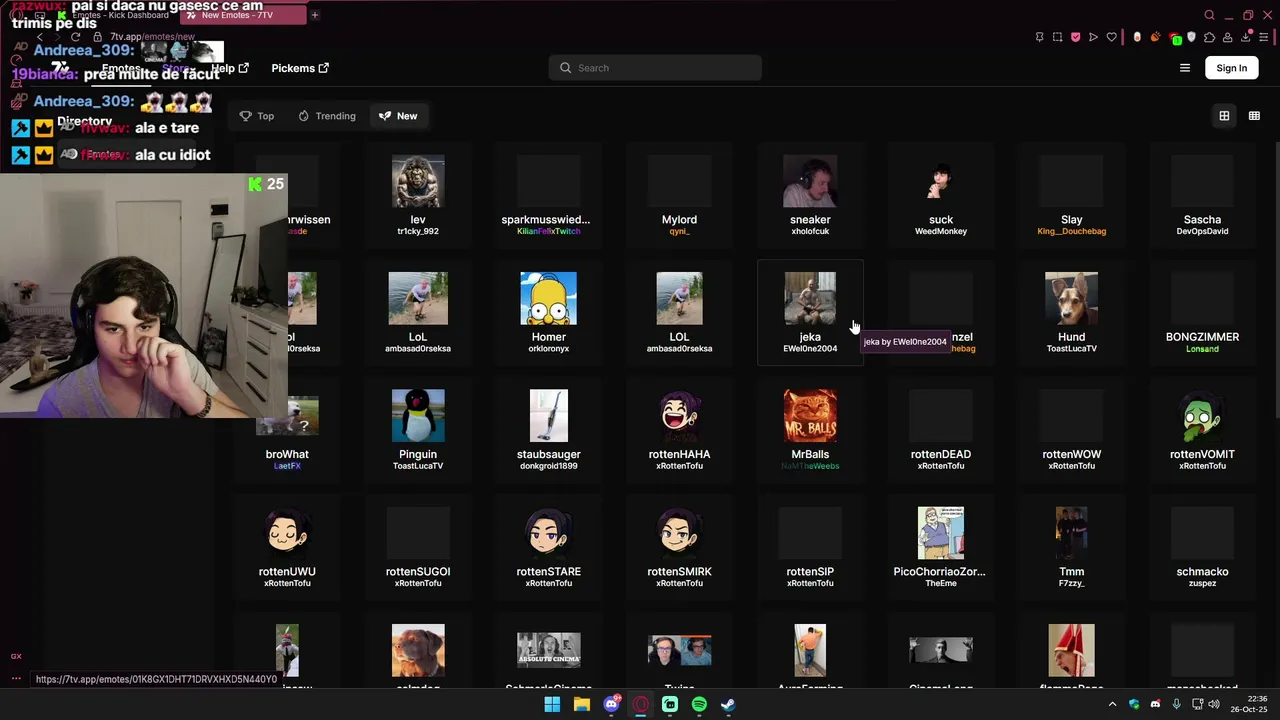This screenshot has width=1280, height=720.
Task: Open the rottenSMIRK emote
Action: (x=679, y=533)
